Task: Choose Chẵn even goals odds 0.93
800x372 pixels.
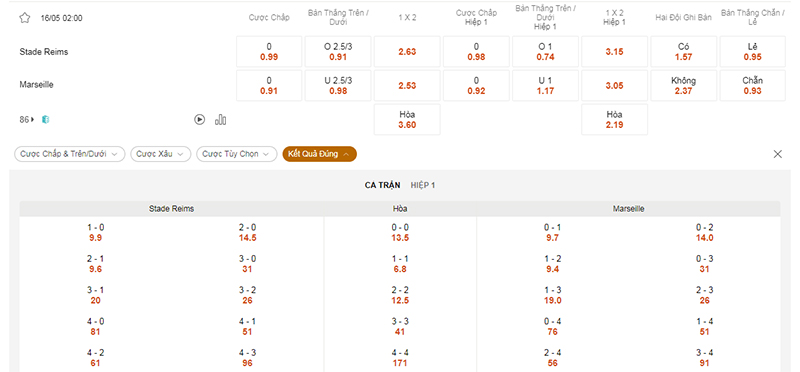Action: coord(753,85)
